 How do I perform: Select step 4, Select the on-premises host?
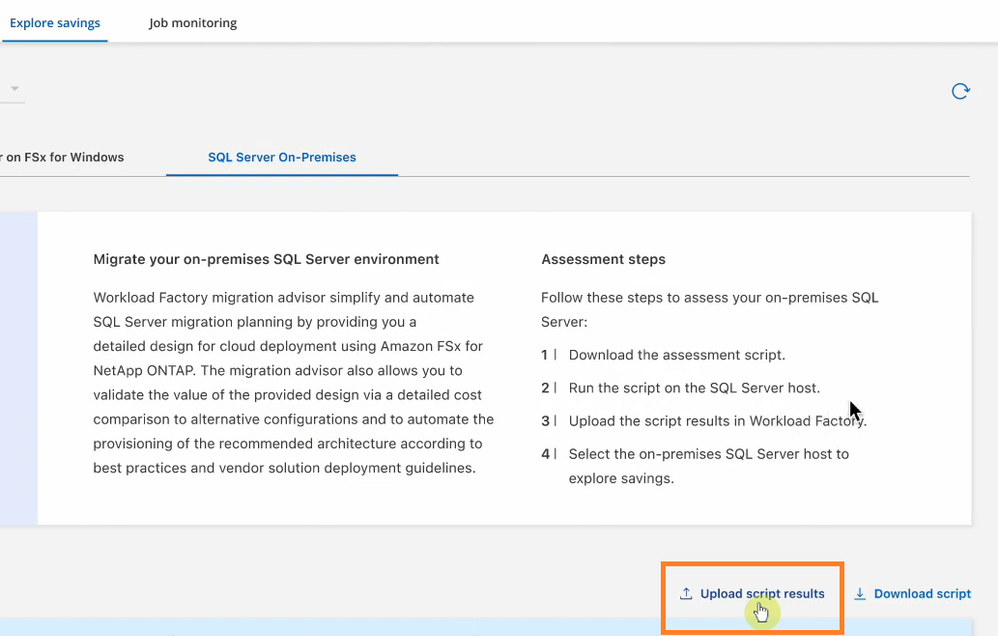click(708, 454)
